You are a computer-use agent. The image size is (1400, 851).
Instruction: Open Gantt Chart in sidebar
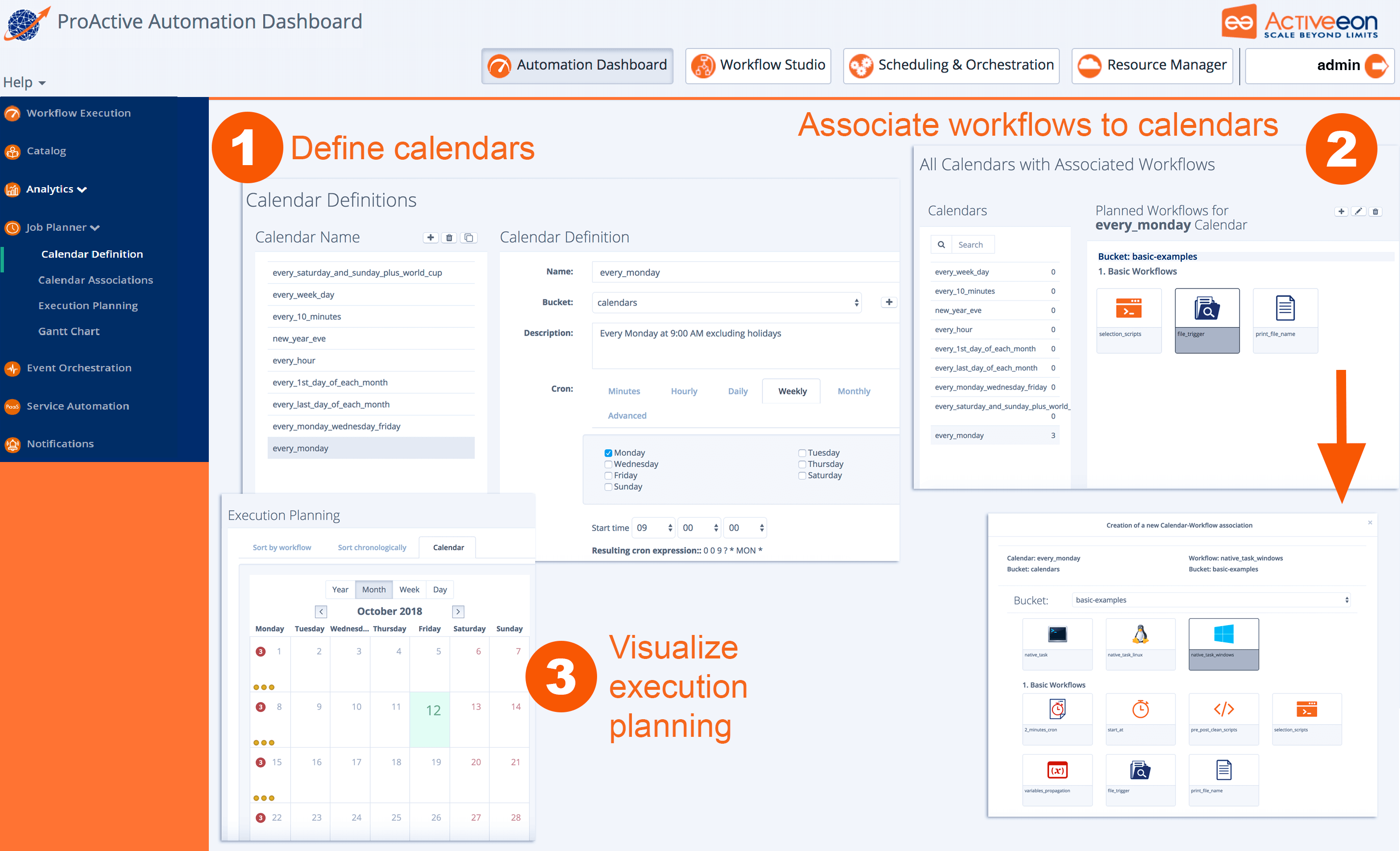click(69, 331)
